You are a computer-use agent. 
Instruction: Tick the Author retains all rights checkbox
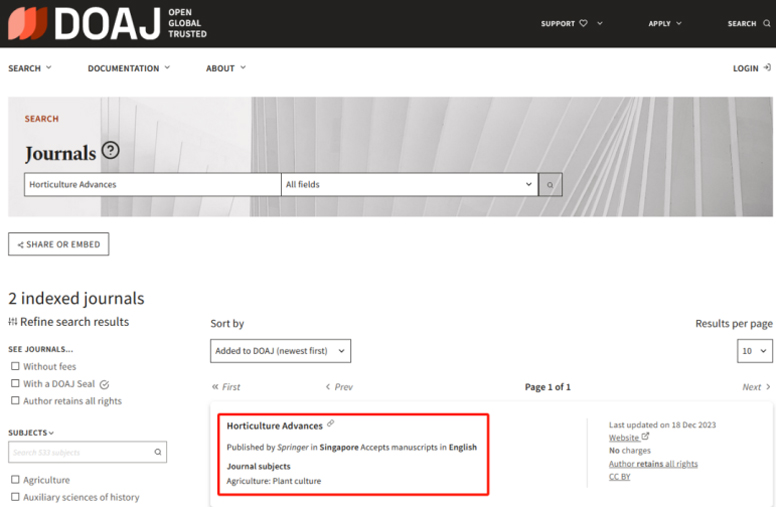tap(15, 401)
